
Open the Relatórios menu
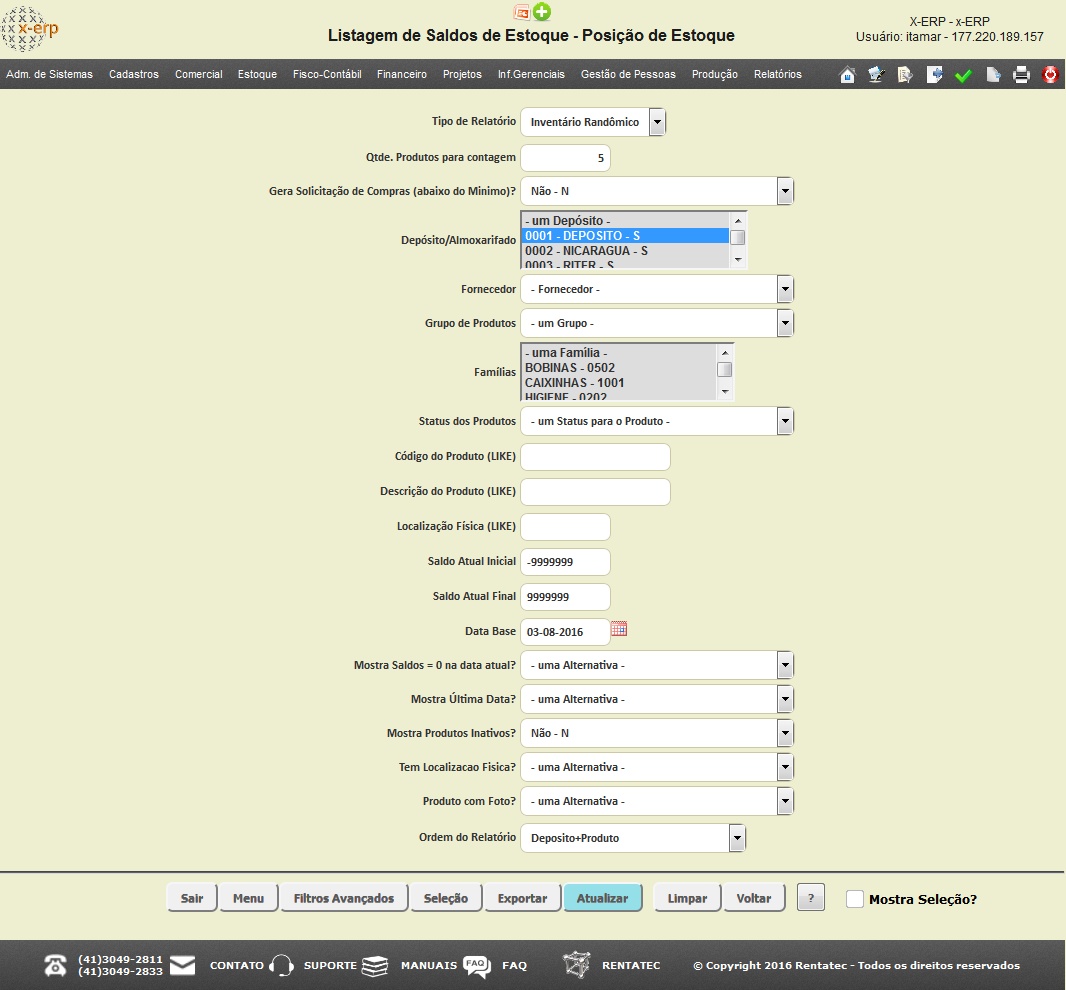point(778,74)
